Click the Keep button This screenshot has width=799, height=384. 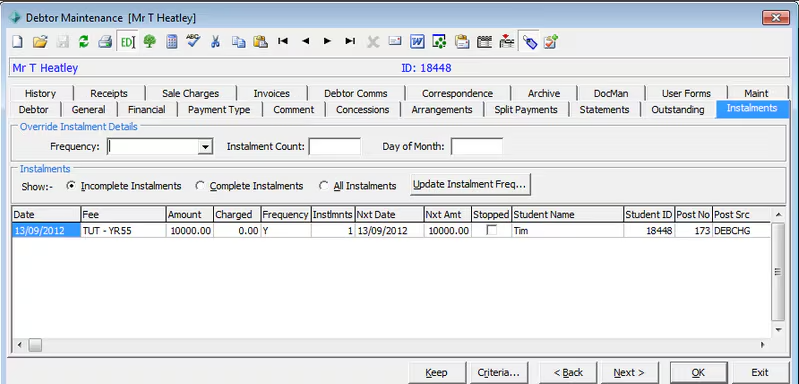pos(437,373)
